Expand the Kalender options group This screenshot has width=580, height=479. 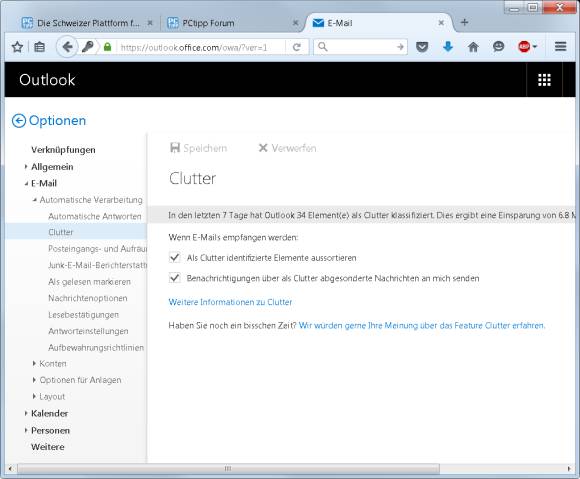coord(26,413)
